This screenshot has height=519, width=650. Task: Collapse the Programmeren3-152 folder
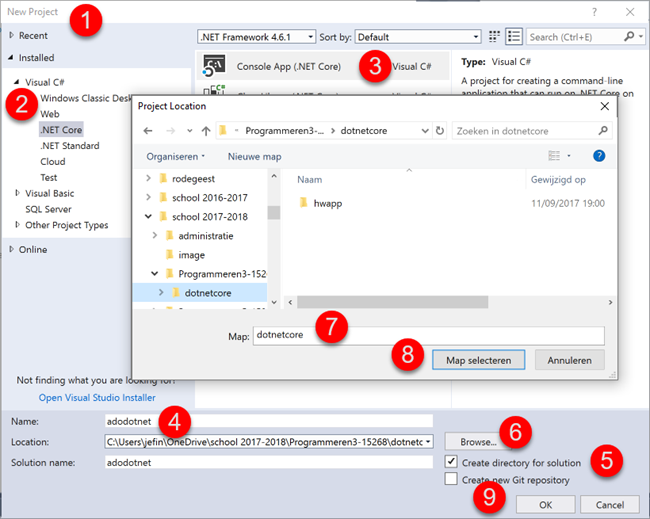tap(155, 273)
